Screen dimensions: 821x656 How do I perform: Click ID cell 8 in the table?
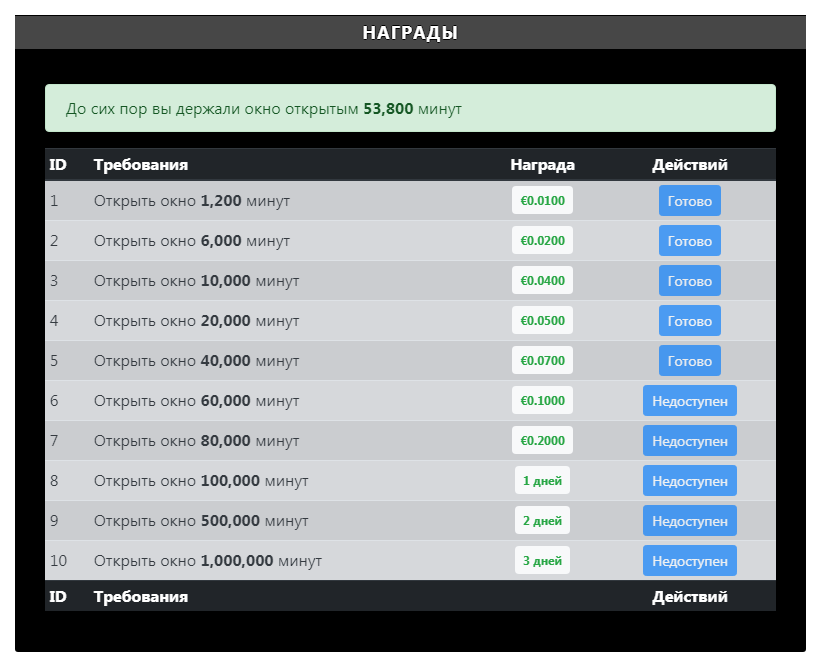pyautogui.click(x=54, y=481)
